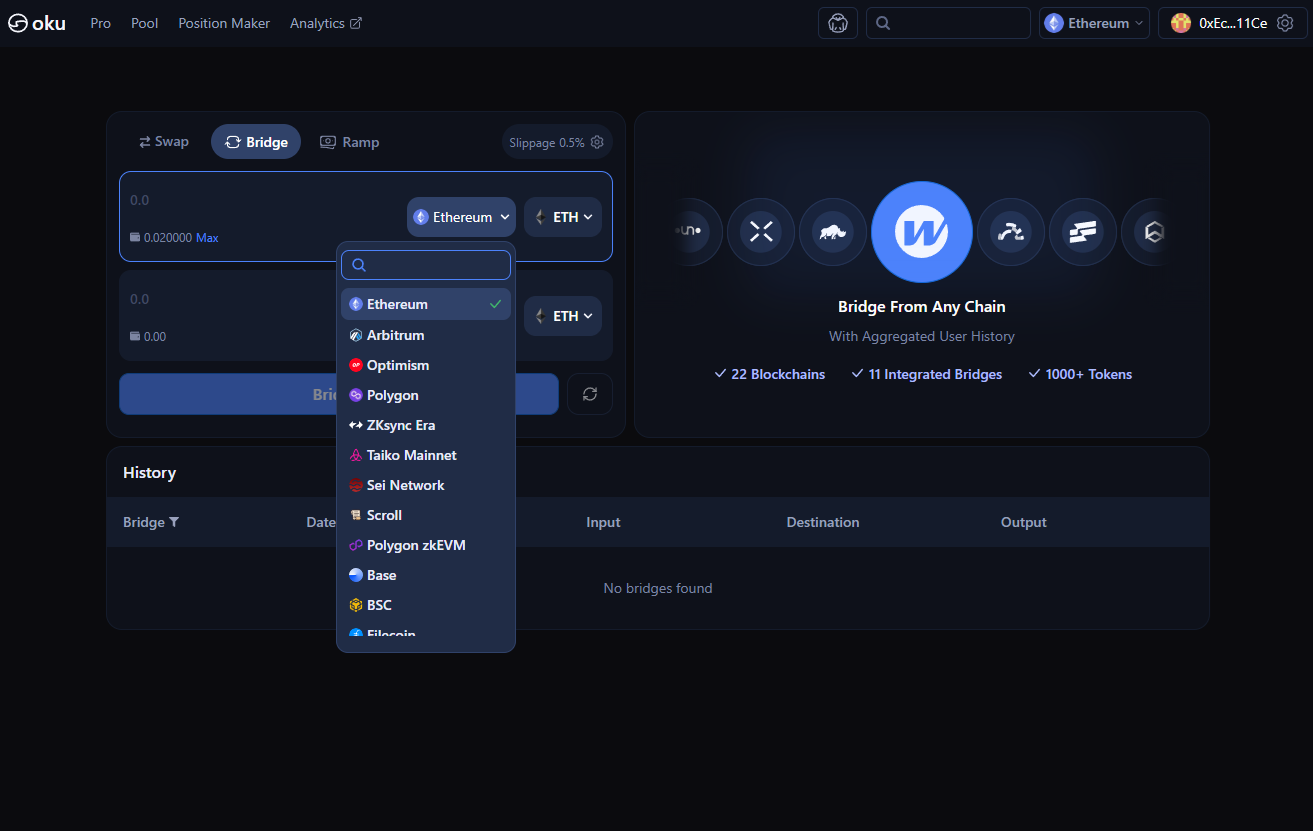Click the crossed-arrows bridge logo
Screen dimensions: 1313x831
[x=761, y=232]
